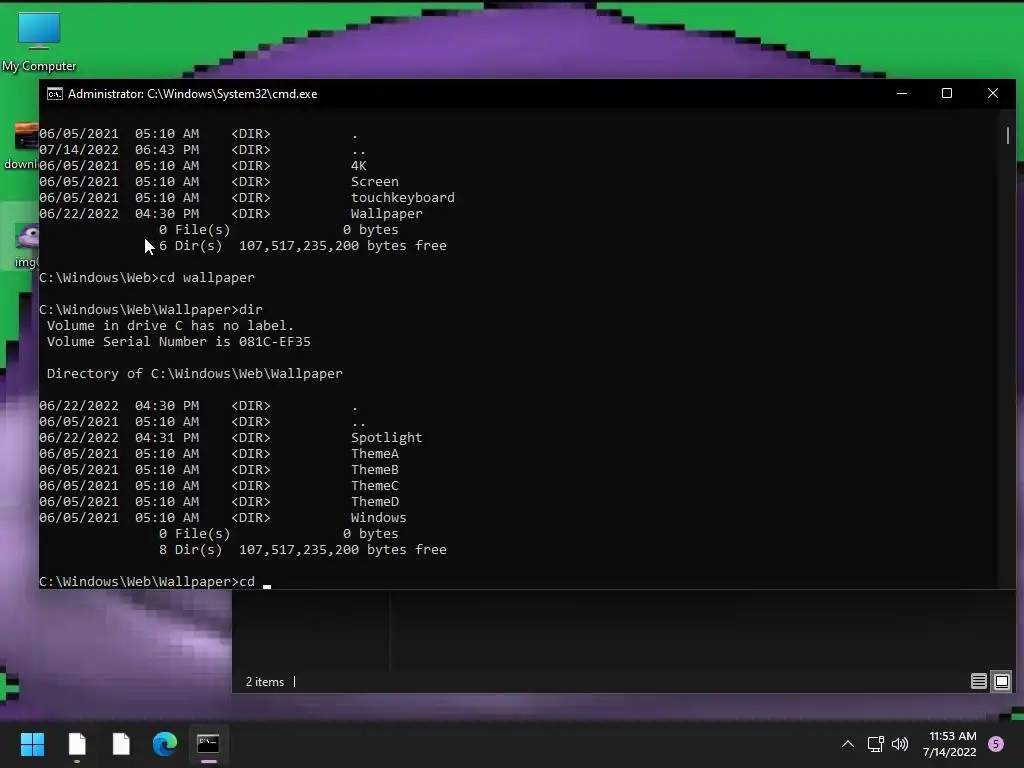
Task: Click the cmd window vertical scrollbar thumb
Action: coord(1008,136)
